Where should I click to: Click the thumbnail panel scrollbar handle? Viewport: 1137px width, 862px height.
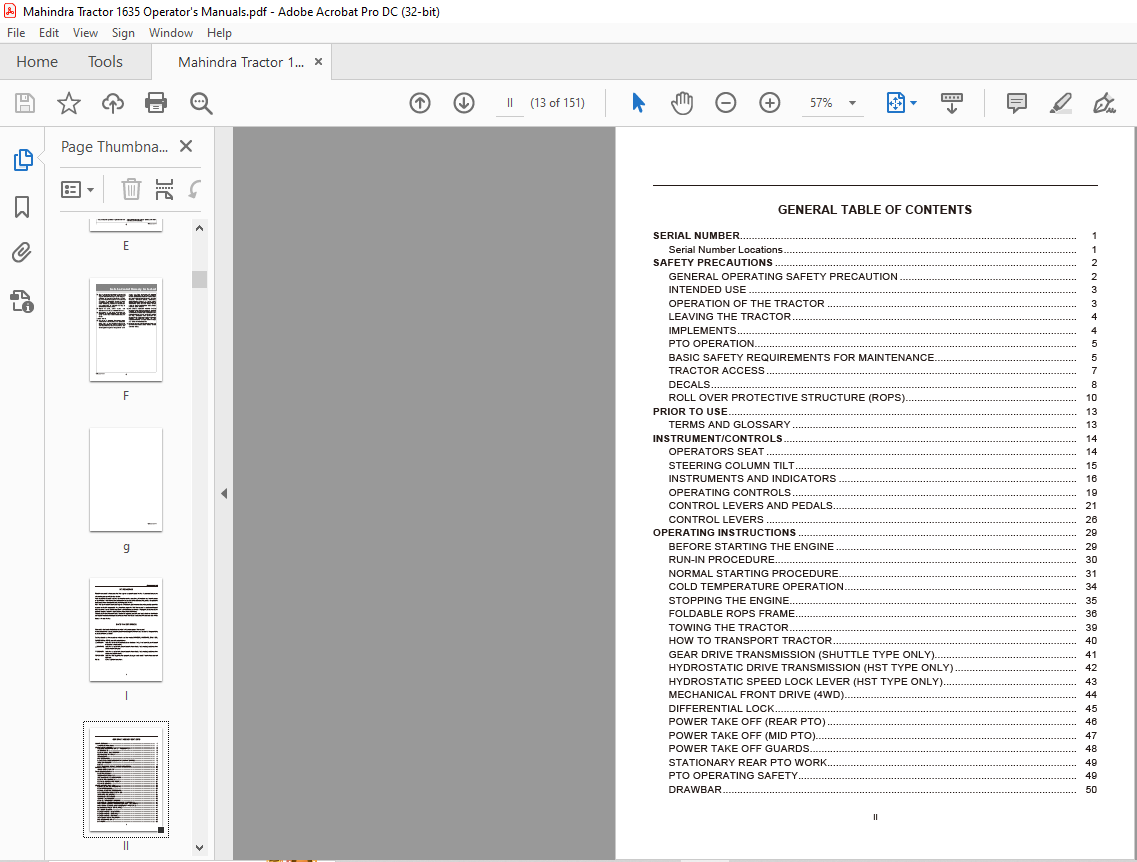pyautogui.click(x=199, y=279)
